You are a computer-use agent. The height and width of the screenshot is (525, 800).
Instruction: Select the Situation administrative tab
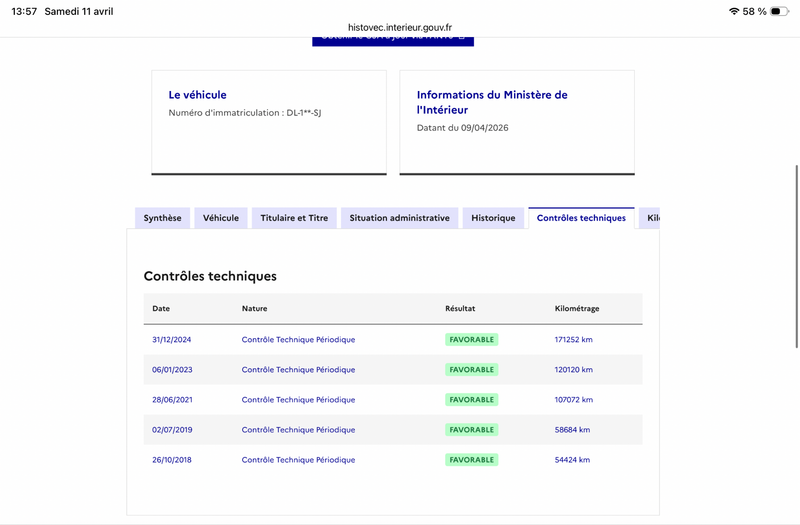tap(399, 218)
